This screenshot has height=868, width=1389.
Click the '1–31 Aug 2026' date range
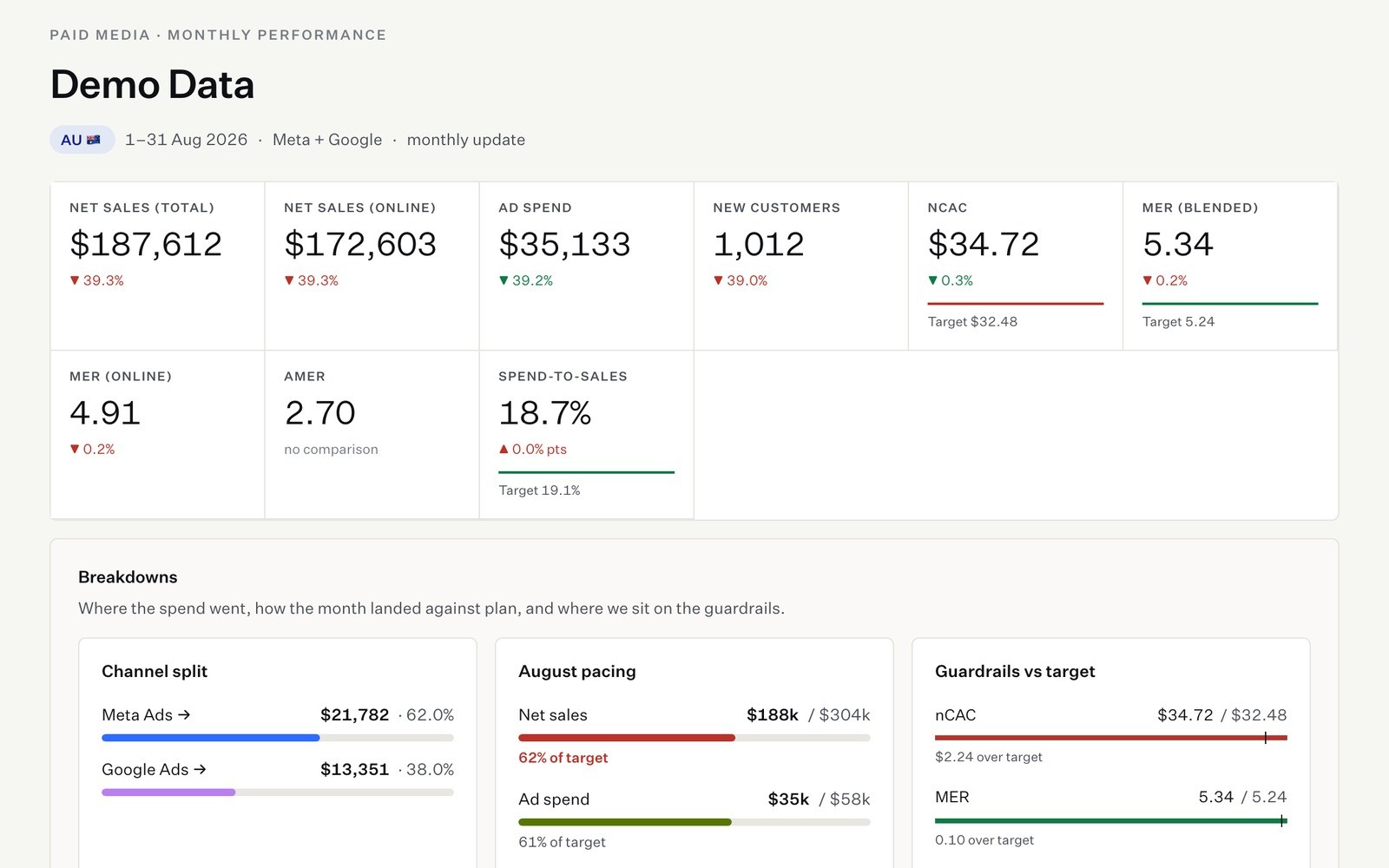(x=186, y=140)
